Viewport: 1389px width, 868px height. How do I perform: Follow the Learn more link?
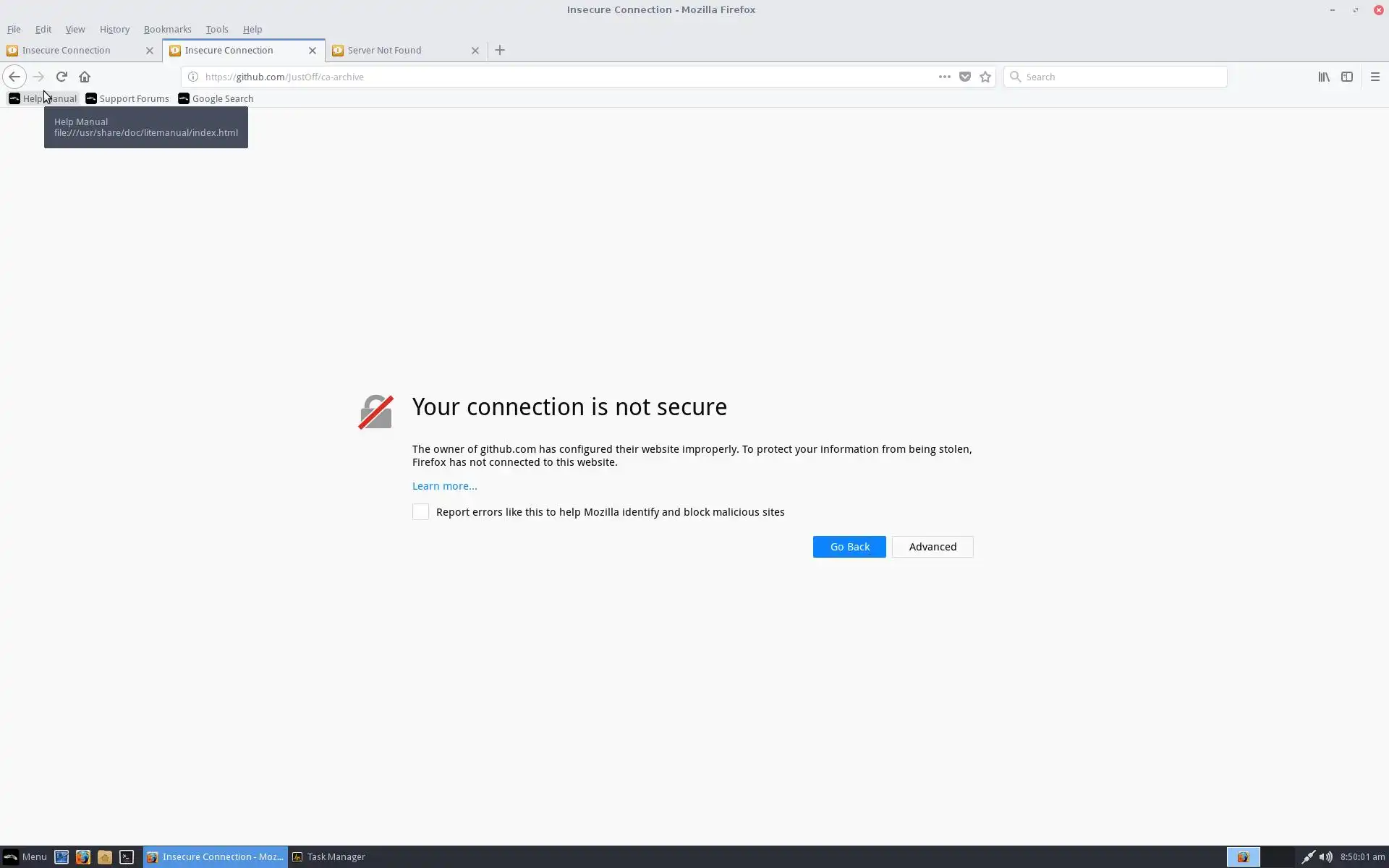pyautogui.click(x=444, y=486)
